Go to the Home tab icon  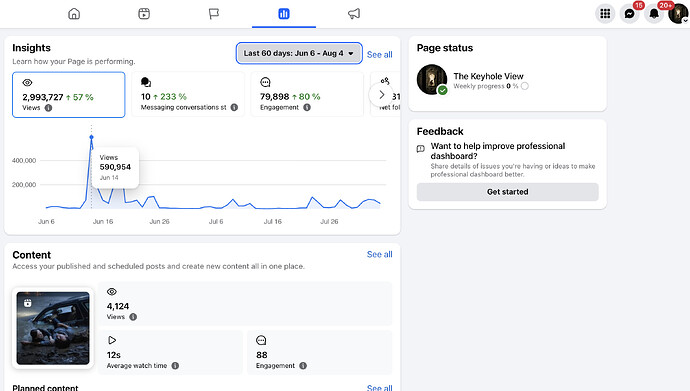74,14
